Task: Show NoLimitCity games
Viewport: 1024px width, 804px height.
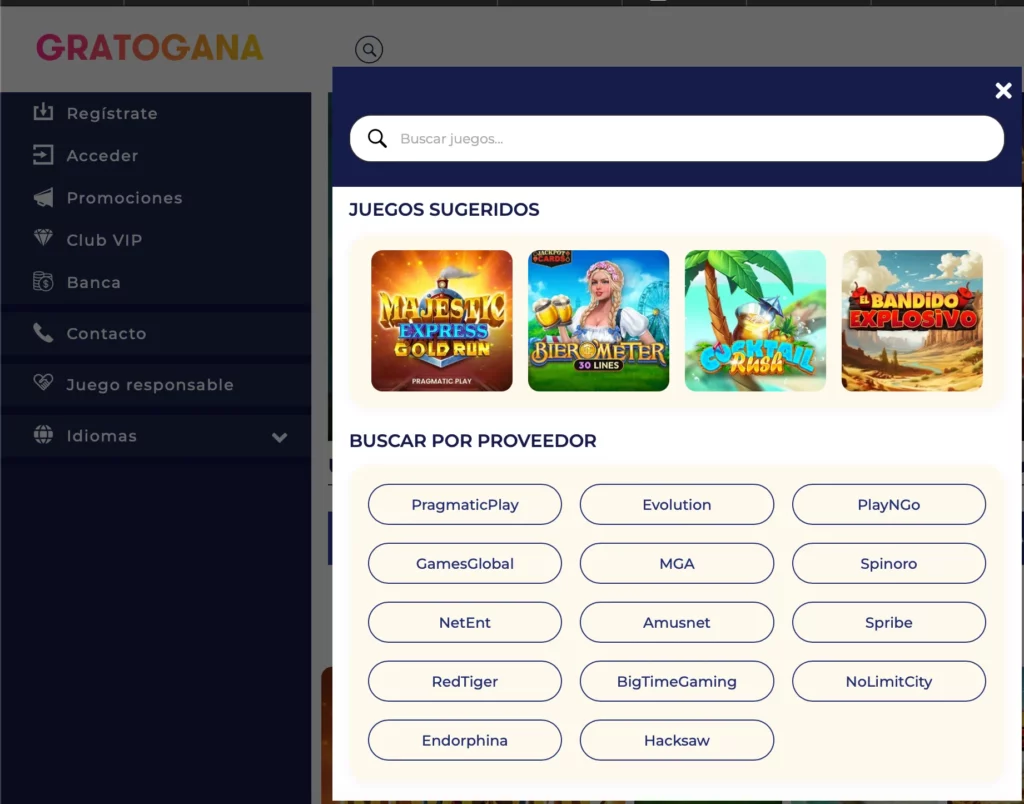Action: (x=888, y=681)
